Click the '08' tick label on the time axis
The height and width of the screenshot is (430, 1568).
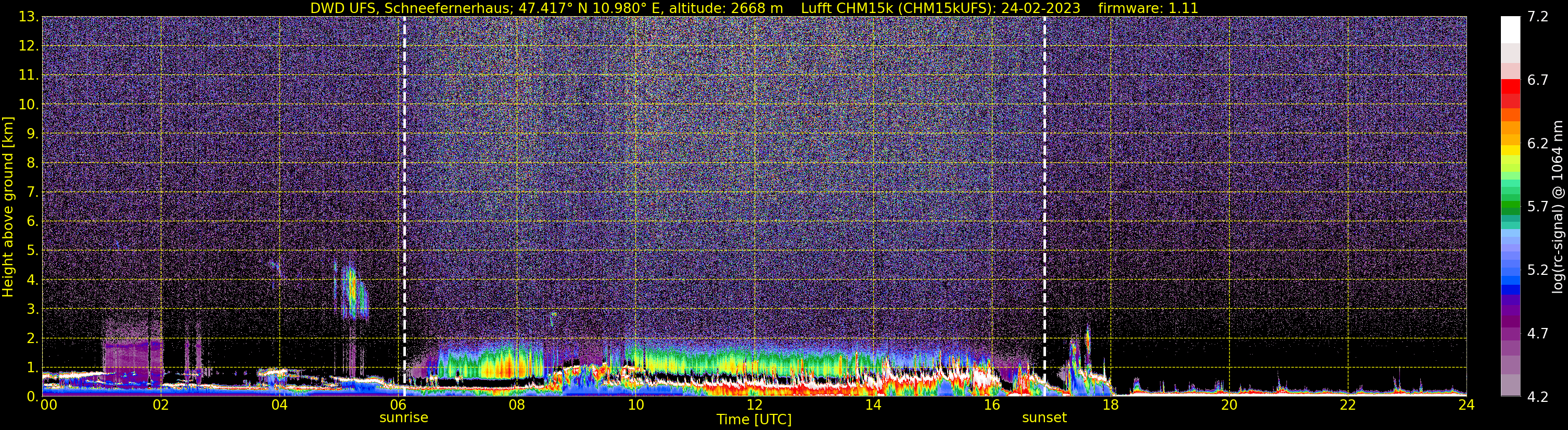pos(517,405)
